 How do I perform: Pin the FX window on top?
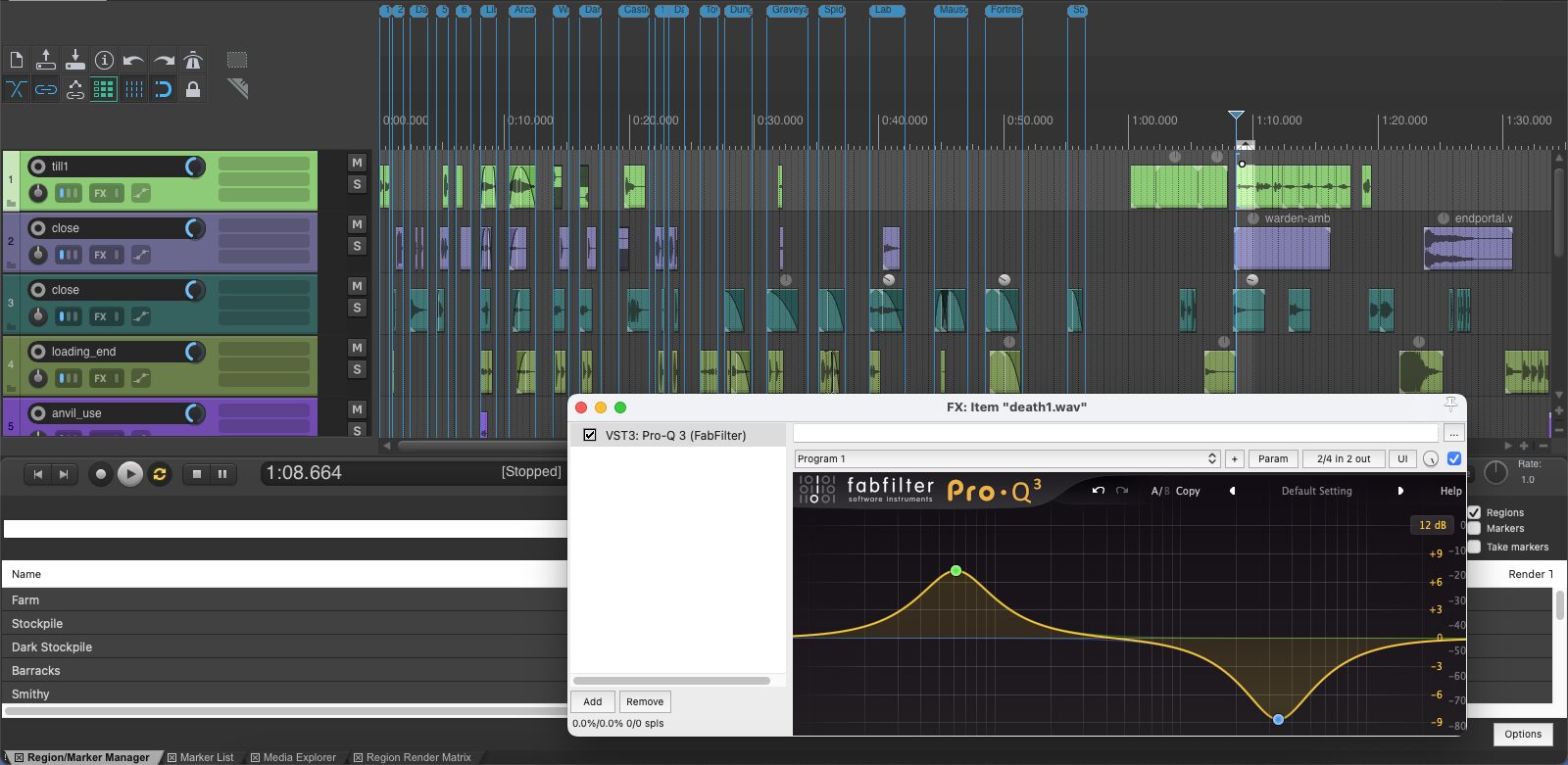[1450, 406]
